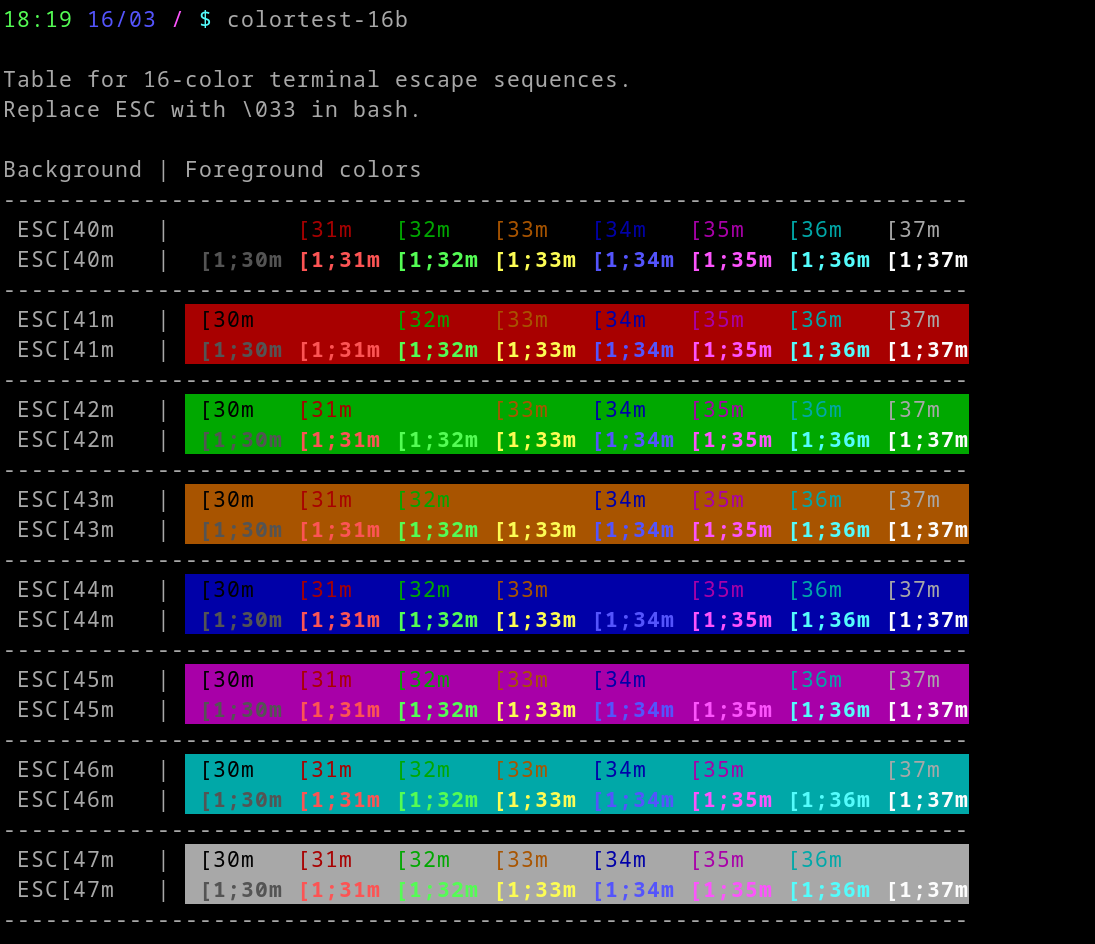Click the 16/03 date in the prompt
1095x944 pixels.
tap(120, 19)
